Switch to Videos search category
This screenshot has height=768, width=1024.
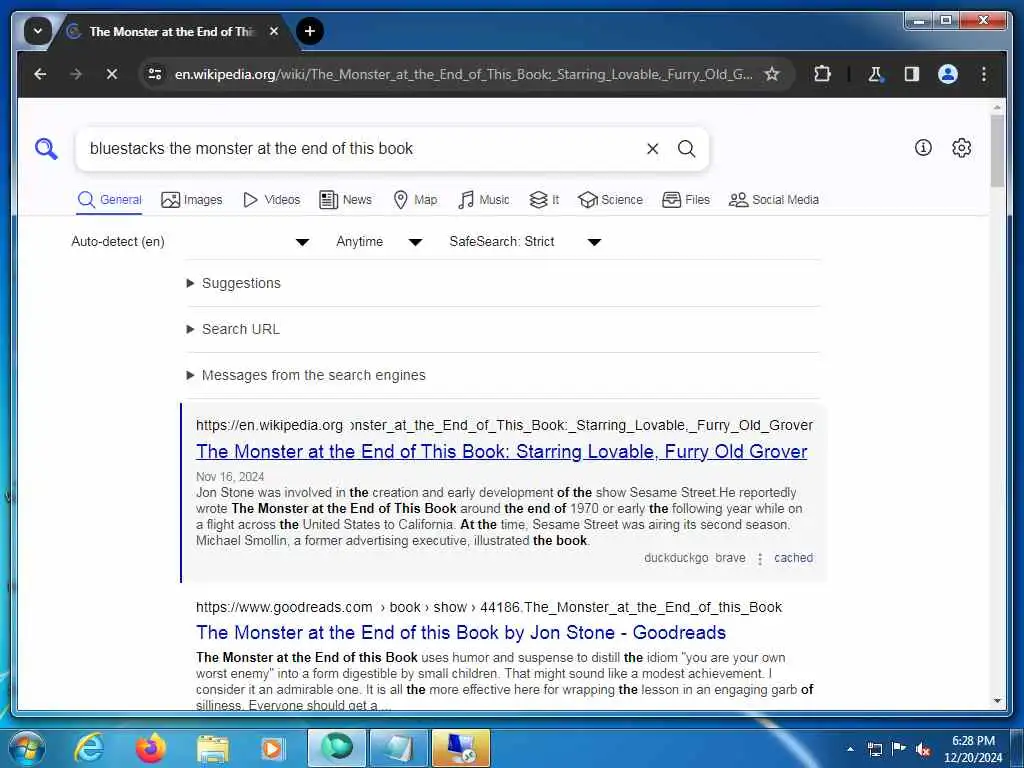[272, 200]
